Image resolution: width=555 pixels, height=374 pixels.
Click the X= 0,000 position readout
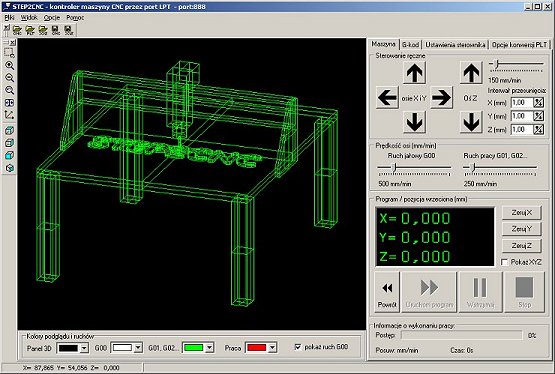(x=414, y=218)
